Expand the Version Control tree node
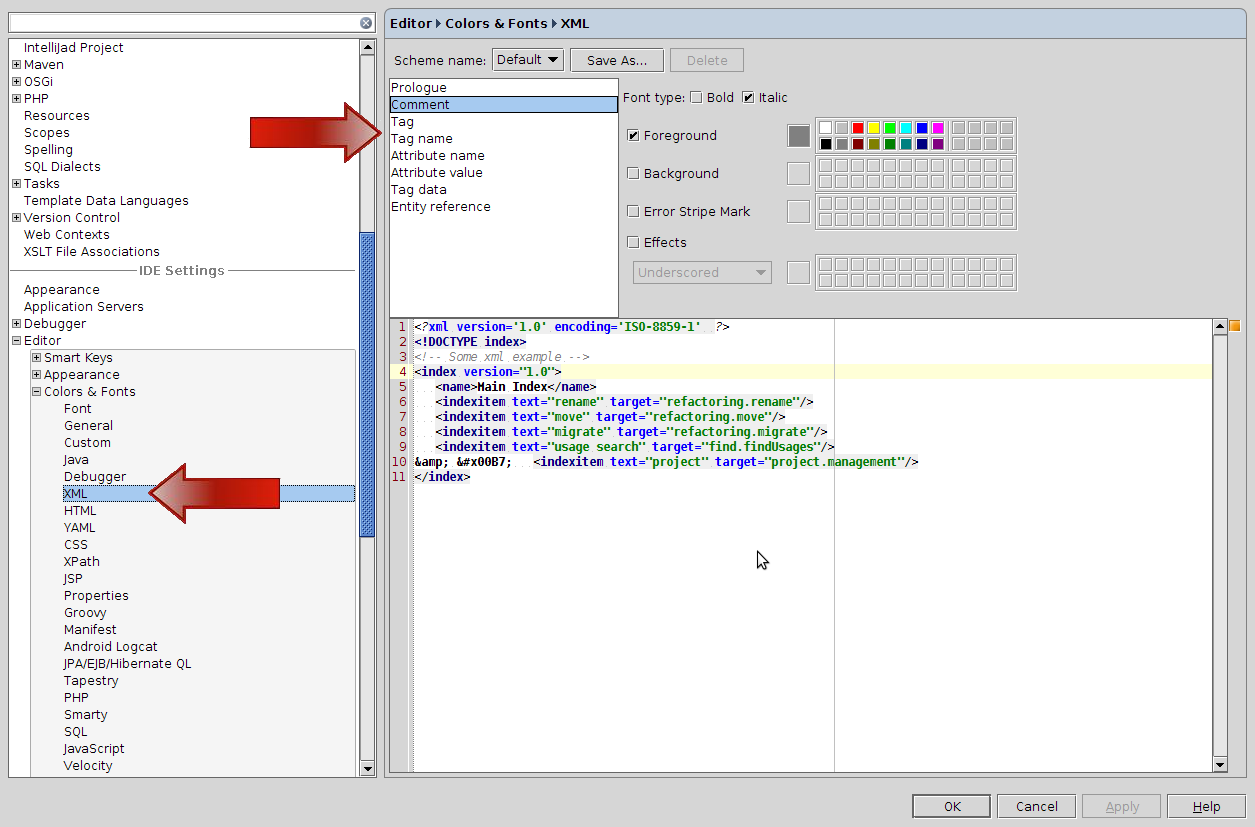1255x827 pixels. [x=16, y=218]
